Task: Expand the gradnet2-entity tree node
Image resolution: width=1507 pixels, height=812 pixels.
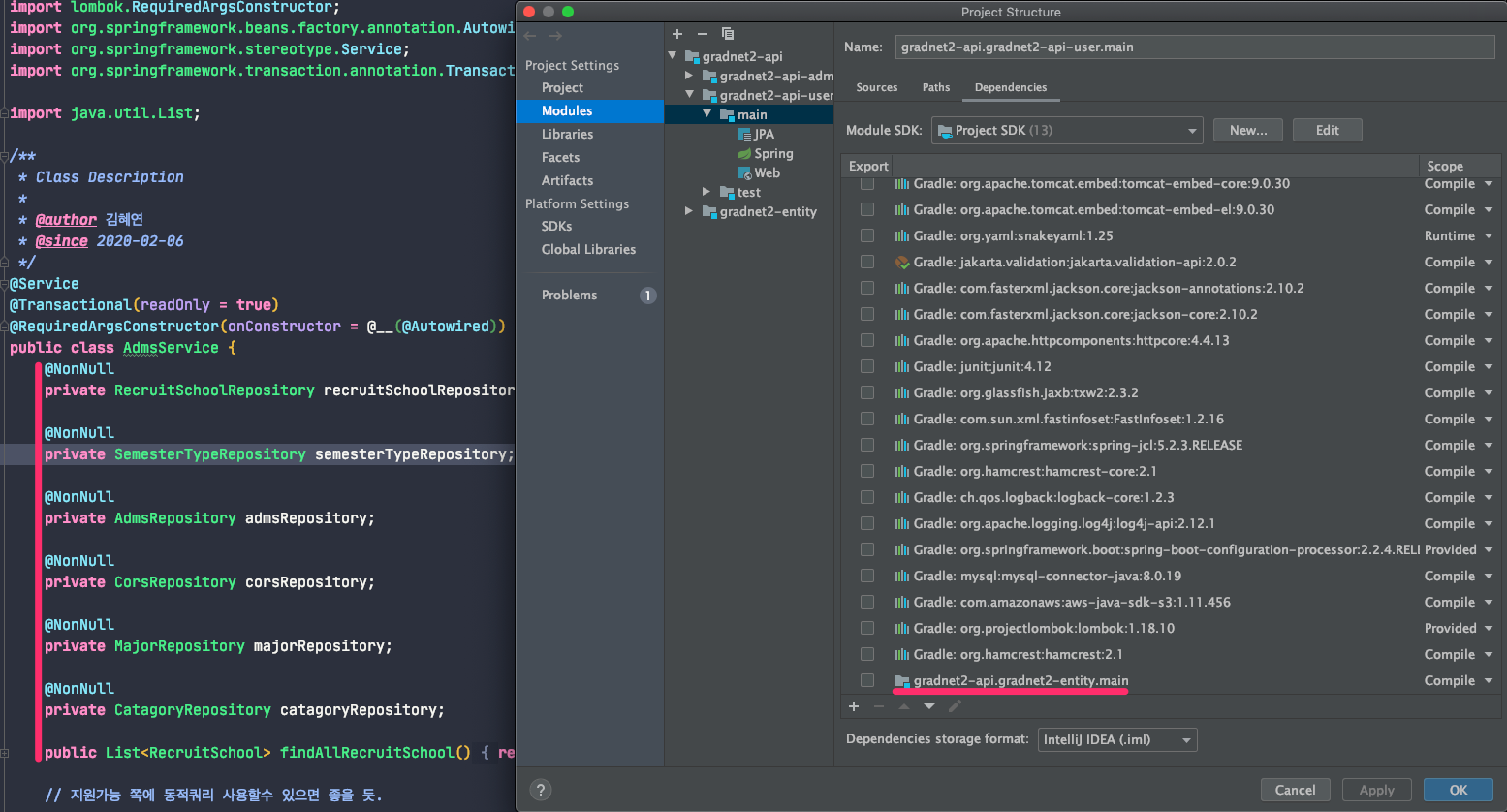Action: click(x=689, y=211)
